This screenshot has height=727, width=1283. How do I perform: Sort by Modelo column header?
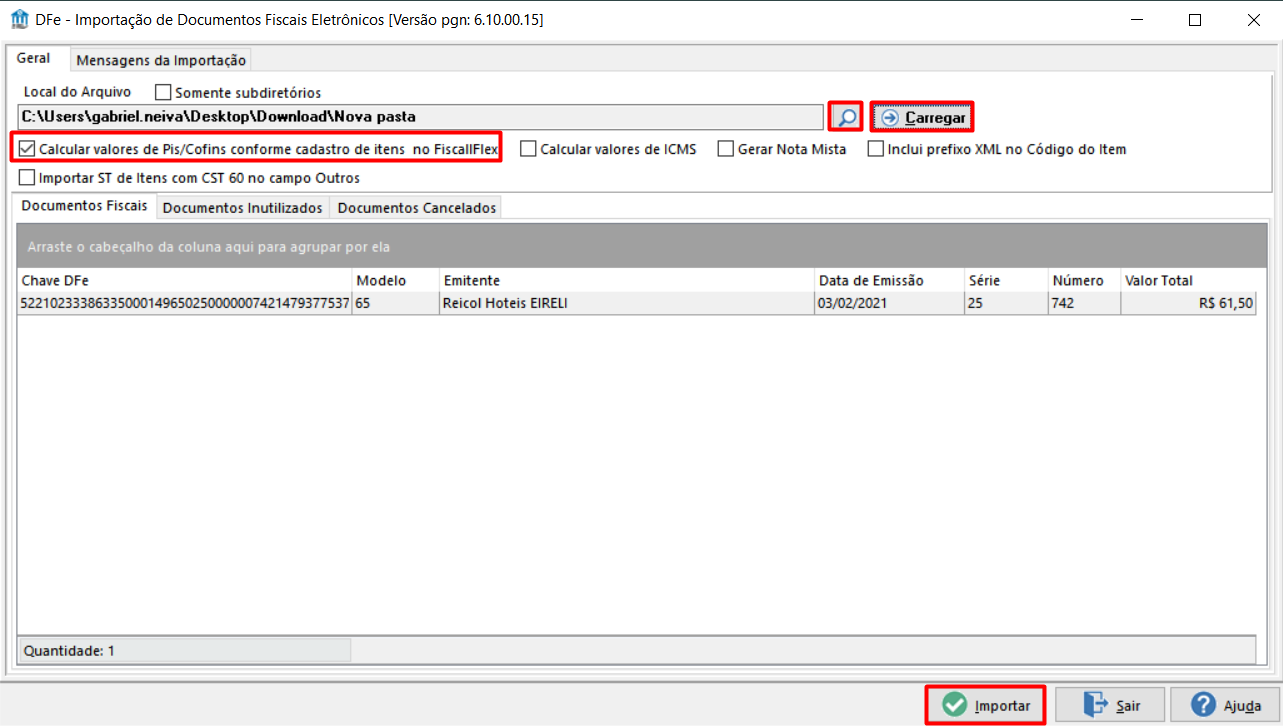[x=396, y=280]
